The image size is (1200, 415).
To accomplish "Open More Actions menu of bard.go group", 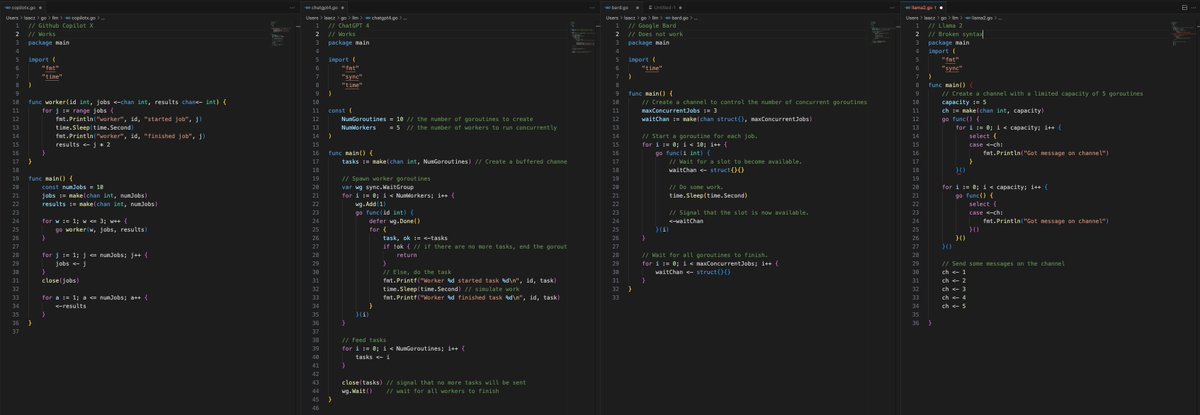I will (x=893, y=7).
